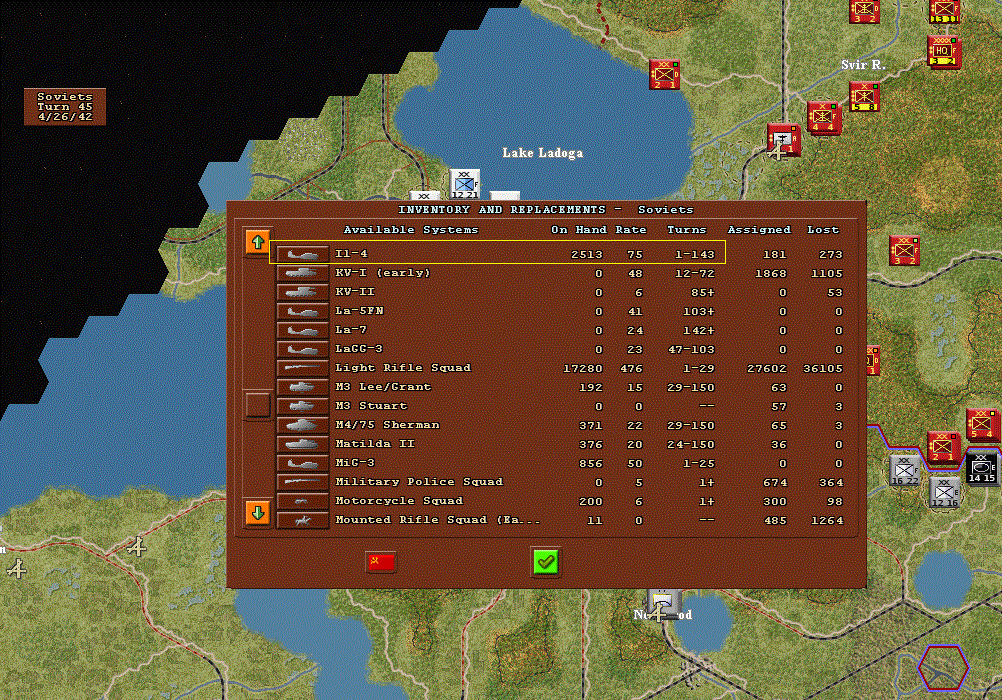The image size is (1002, 700).
Task: Select the KV-I (early) entry
Action: point(383,273)
